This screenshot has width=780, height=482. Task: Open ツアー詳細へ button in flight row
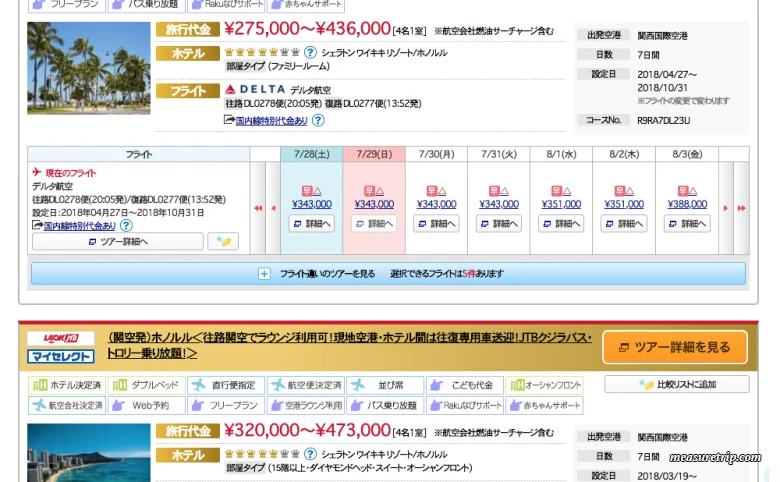coord(118,241)
